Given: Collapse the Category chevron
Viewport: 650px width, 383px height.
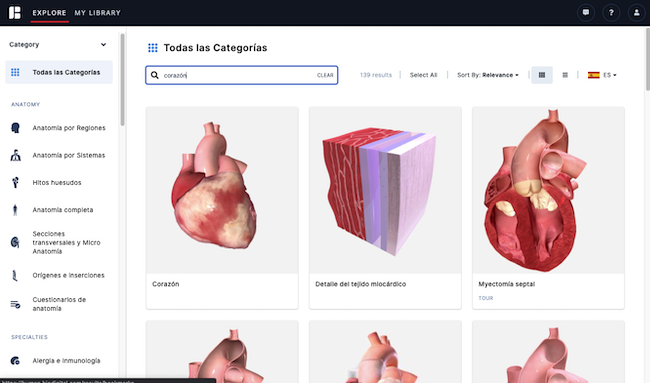Looking at the screenshot, I should tap(103, 44).
